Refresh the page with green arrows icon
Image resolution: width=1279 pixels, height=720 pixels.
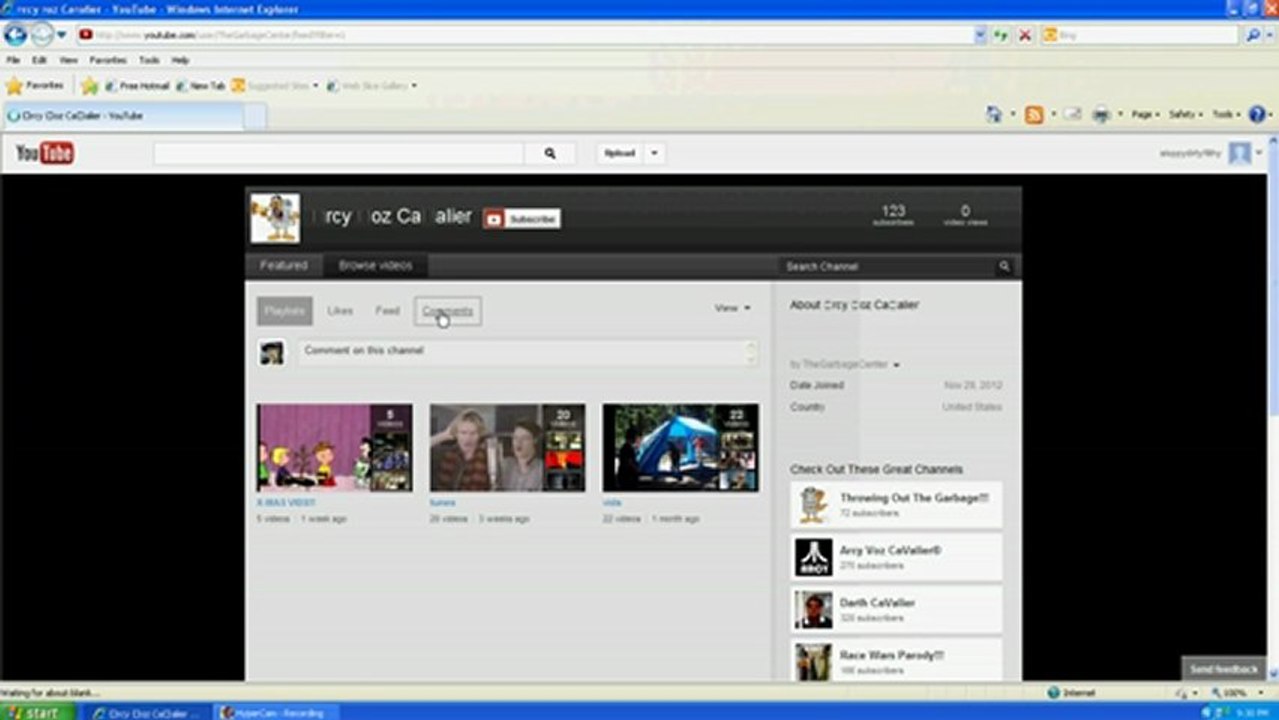tap(1002, 35)
